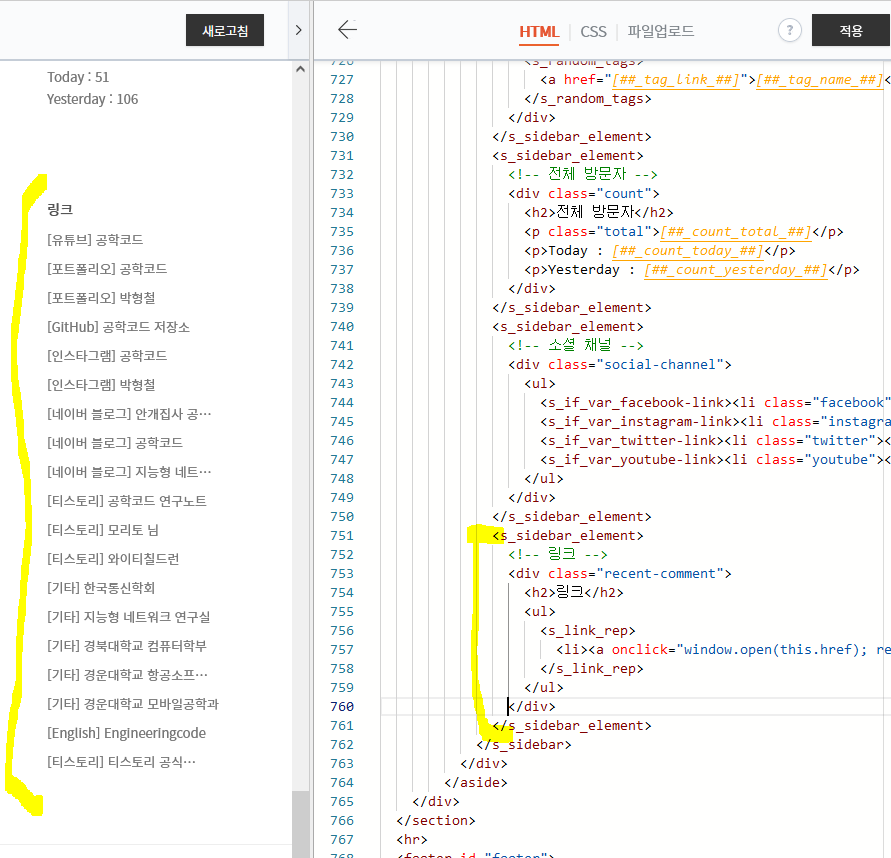Click the recent-comment class value
This screenshot has width=891, height=858.
click(x=660, y=573)
